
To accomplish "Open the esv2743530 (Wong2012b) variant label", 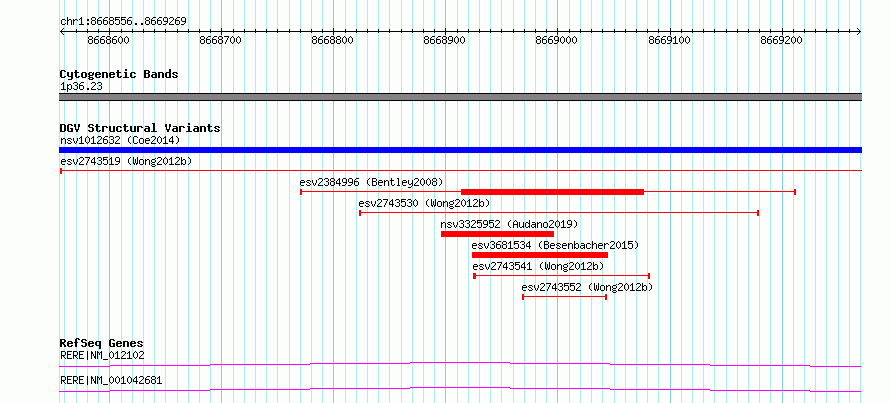I will pos(424,203).
